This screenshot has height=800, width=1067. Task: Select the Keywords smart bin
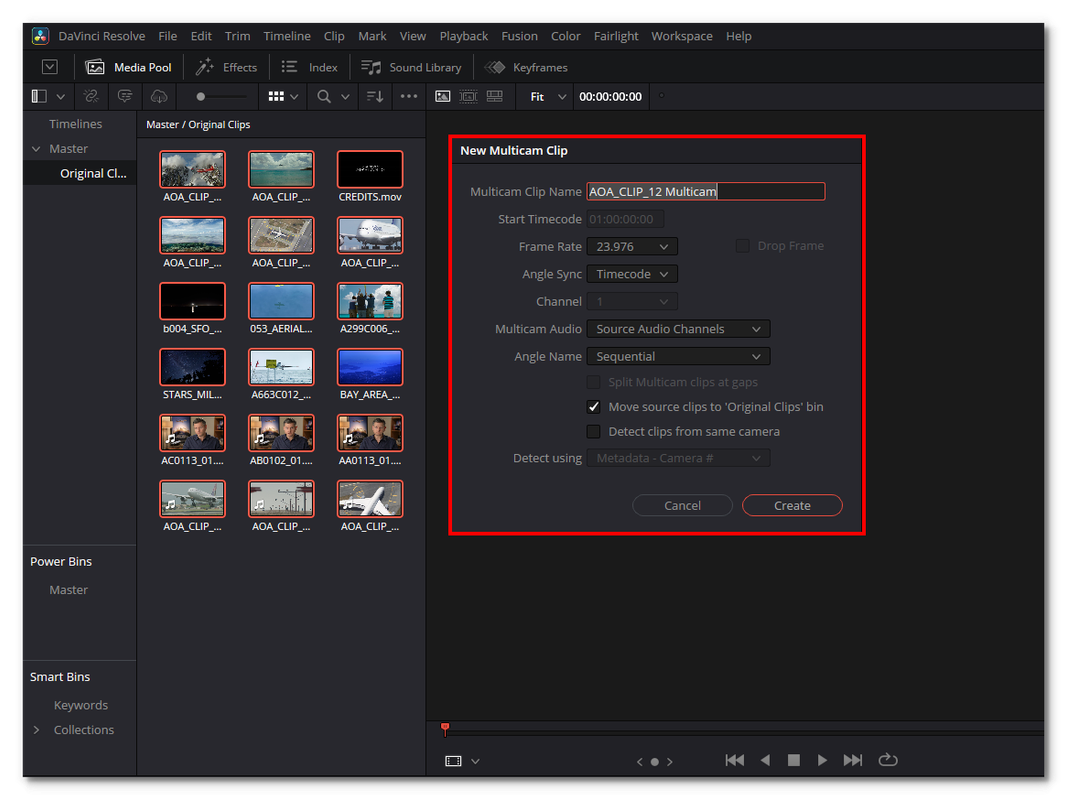[x=80, y=705]
